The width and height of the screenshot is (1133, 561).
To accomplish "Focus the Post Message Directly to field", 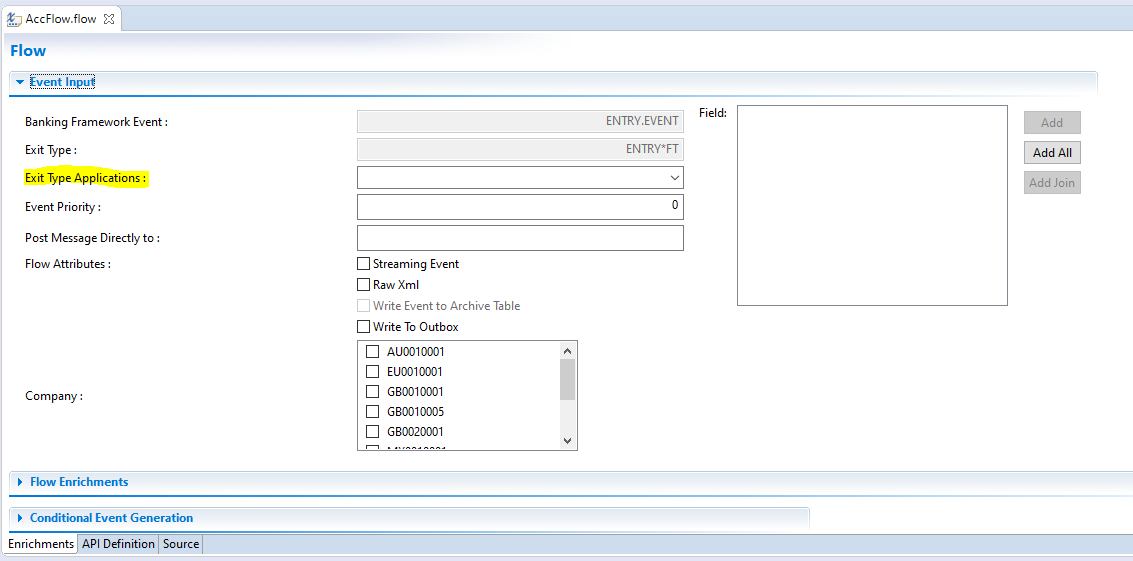I will click(520, 238).
